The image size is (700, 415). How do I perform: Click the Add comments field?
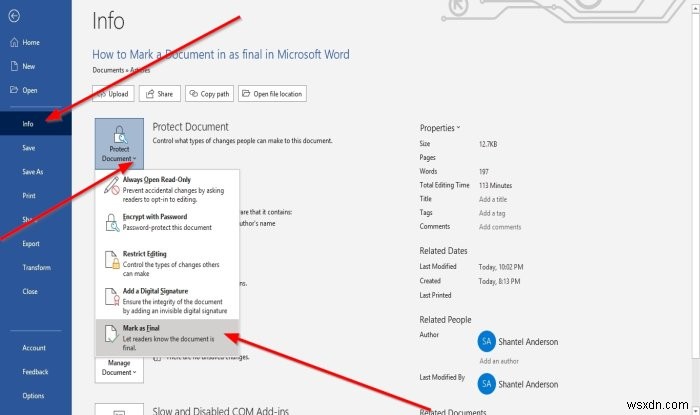click(500, 227)
